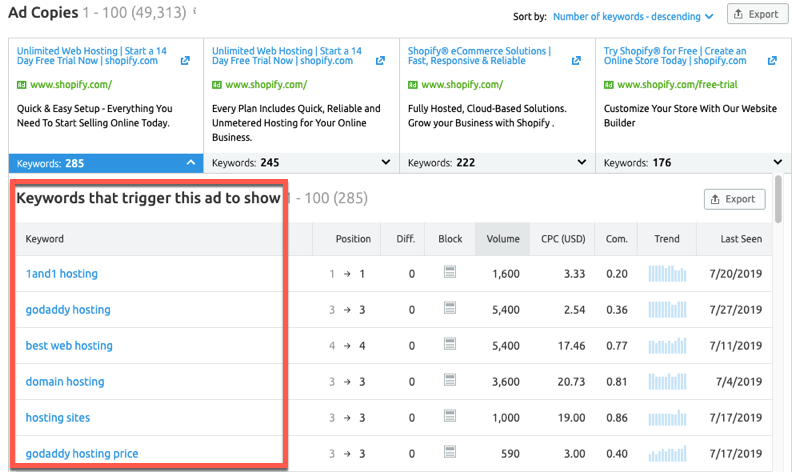
Task: Click external link icon for eCommerce Solutions ad
Action: pos(577,61)
